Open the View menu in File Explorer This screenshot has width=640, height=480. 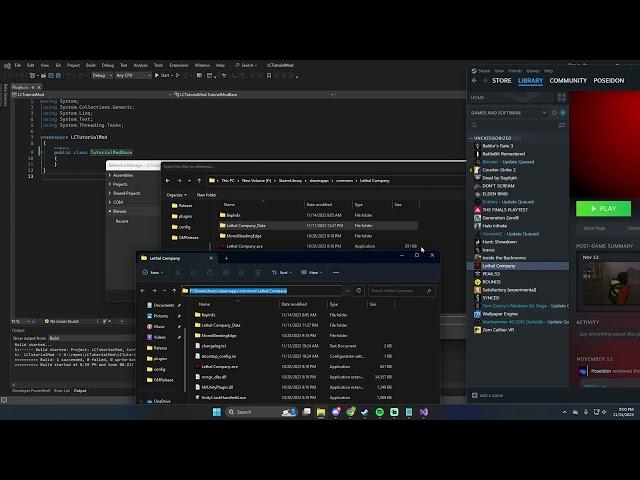click(x=312, y=272)
